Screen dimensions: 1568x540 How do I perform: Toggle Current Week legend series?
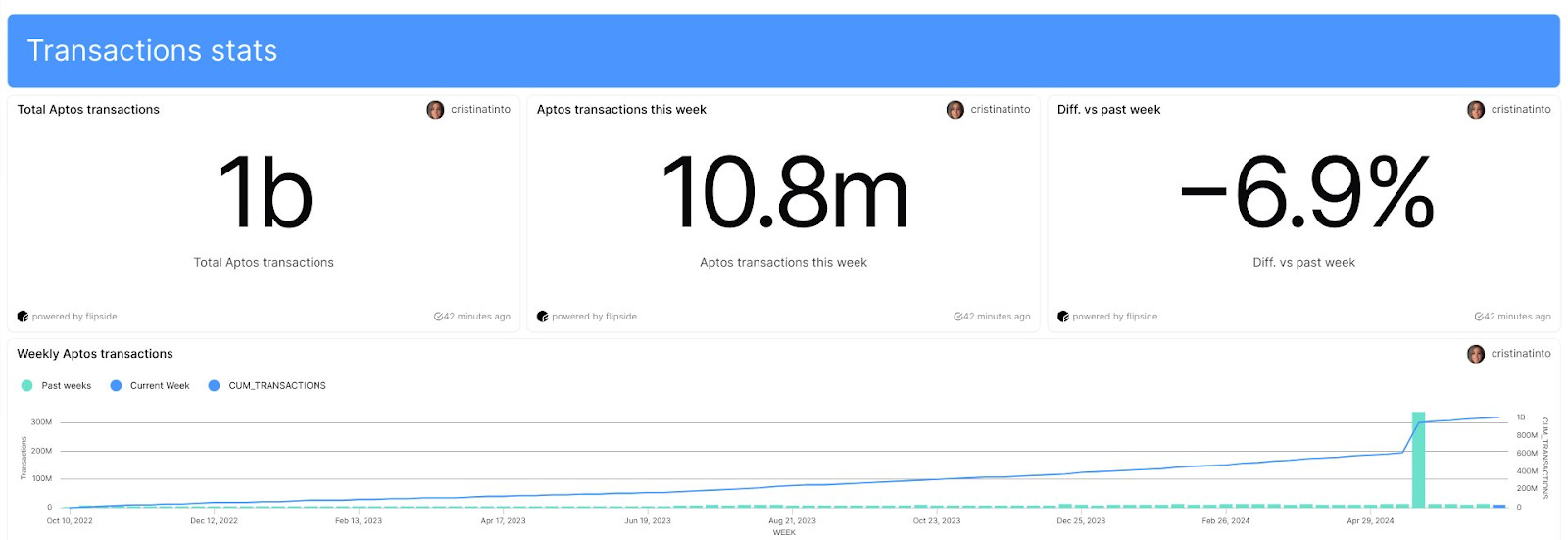(150, 386)
